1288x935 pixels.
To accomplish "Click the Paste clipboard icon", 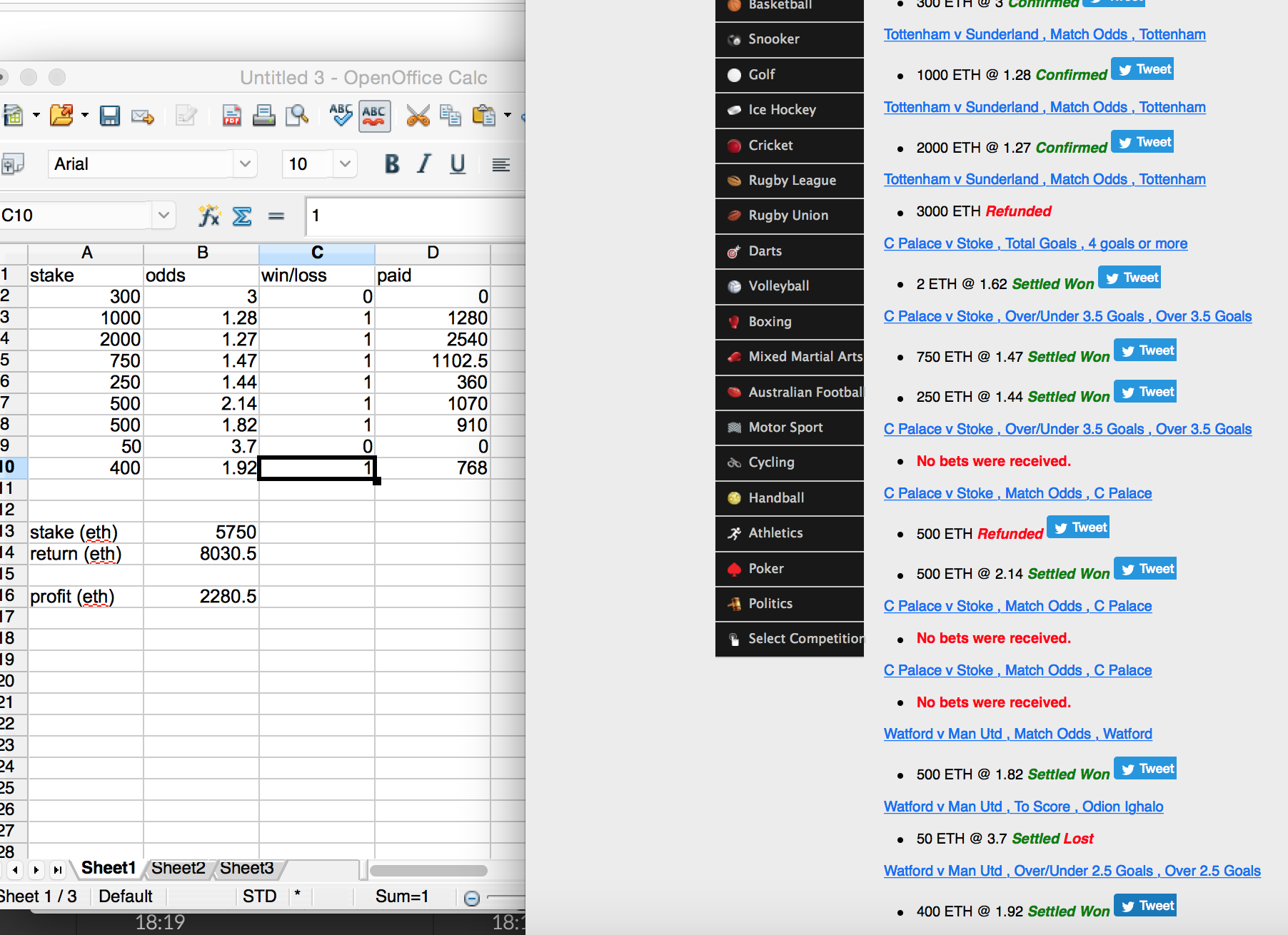I will point(483,116).
